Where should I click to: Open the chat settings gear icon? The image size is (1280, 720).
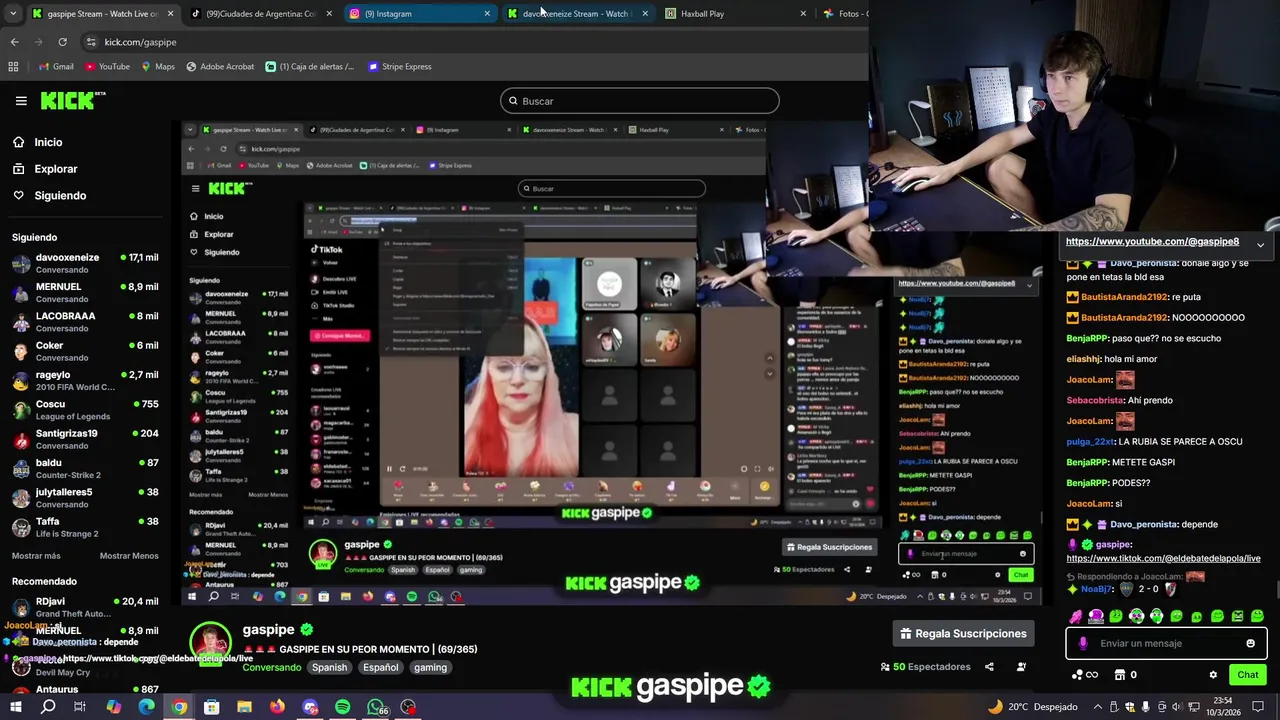pyautogui.click(x=1213, y=675)
